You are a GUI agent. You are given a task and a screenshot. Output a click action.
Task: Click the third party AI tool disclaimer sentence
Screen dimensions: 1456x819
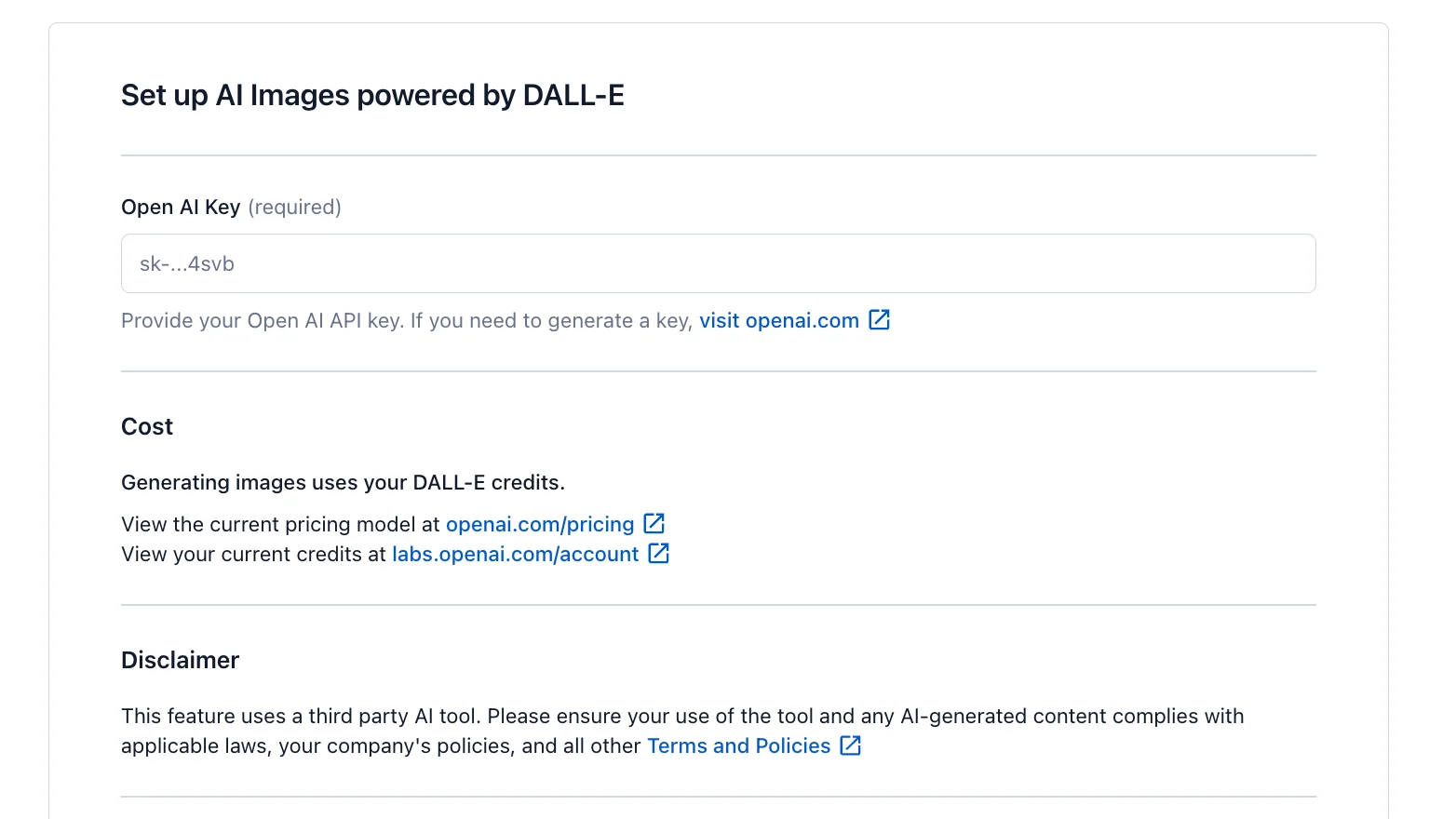[682, 716]
